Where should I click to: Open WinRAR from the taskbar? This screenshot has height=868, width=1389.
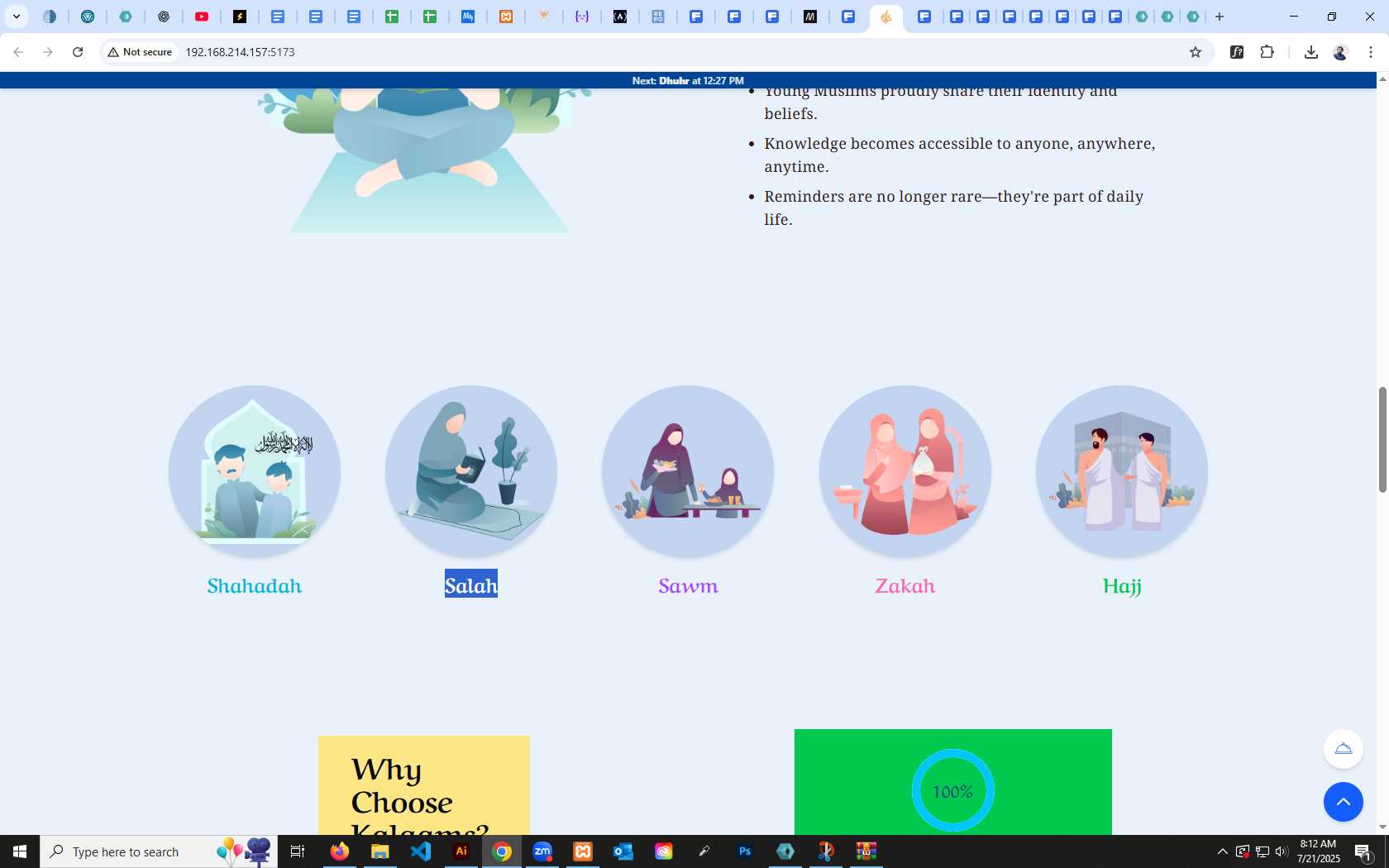point(866,851)
